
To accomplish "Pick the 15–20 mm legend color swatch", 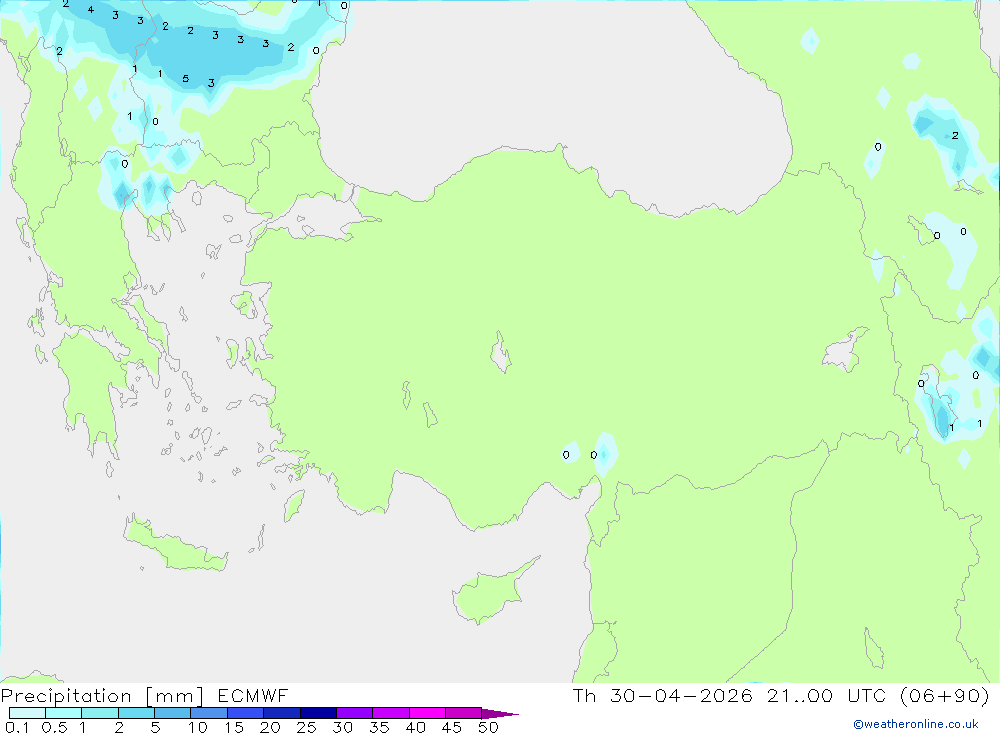I will tap(246, 713).
